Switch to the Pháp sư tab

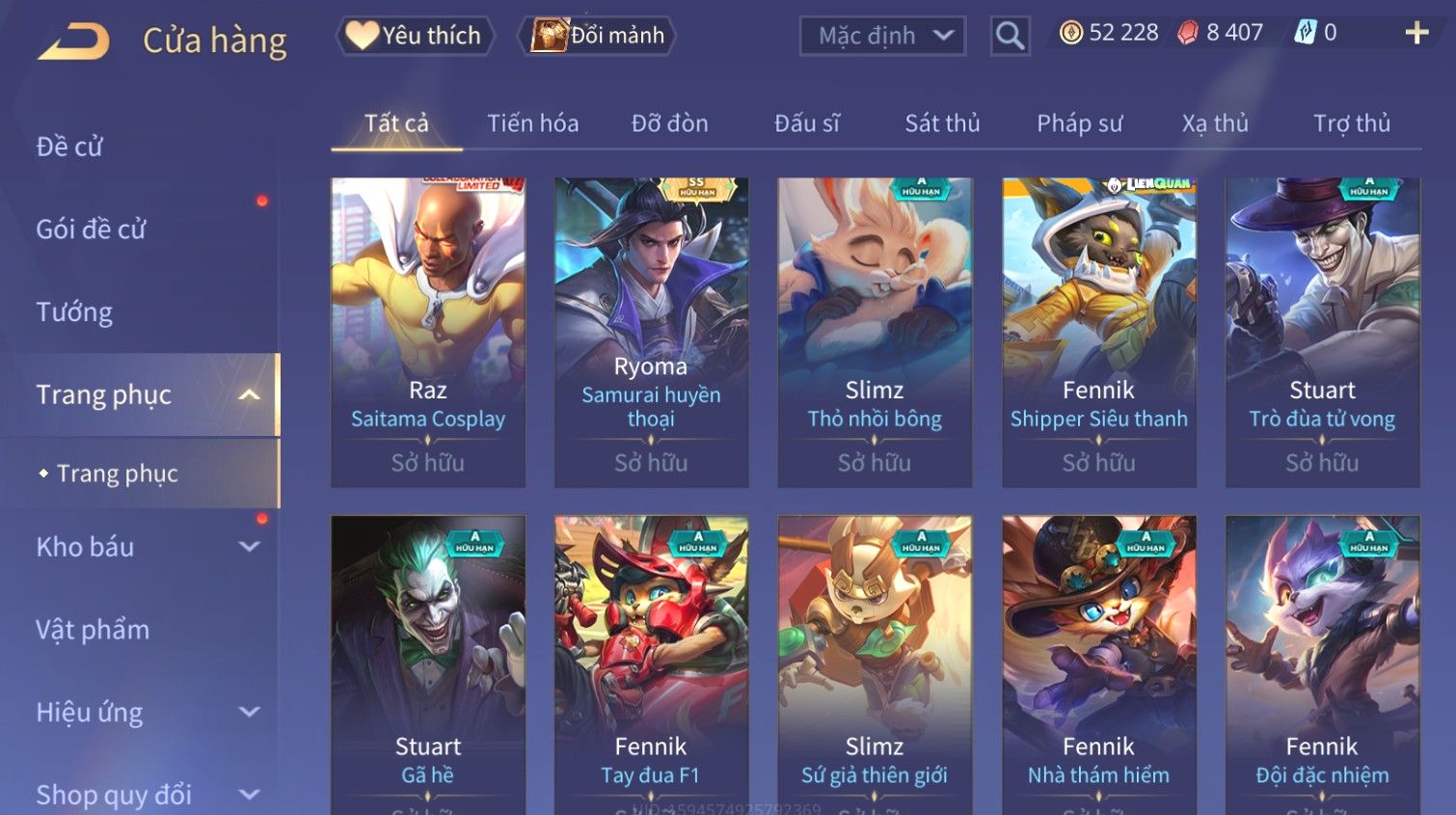coord(1079,123)
